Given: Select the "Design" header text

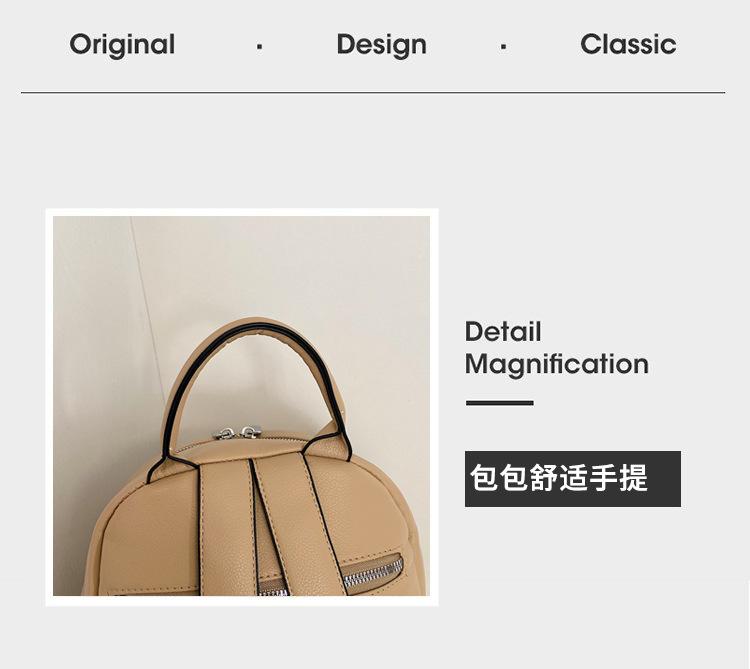Looking at the screenshot, I should tap(381, 45).
